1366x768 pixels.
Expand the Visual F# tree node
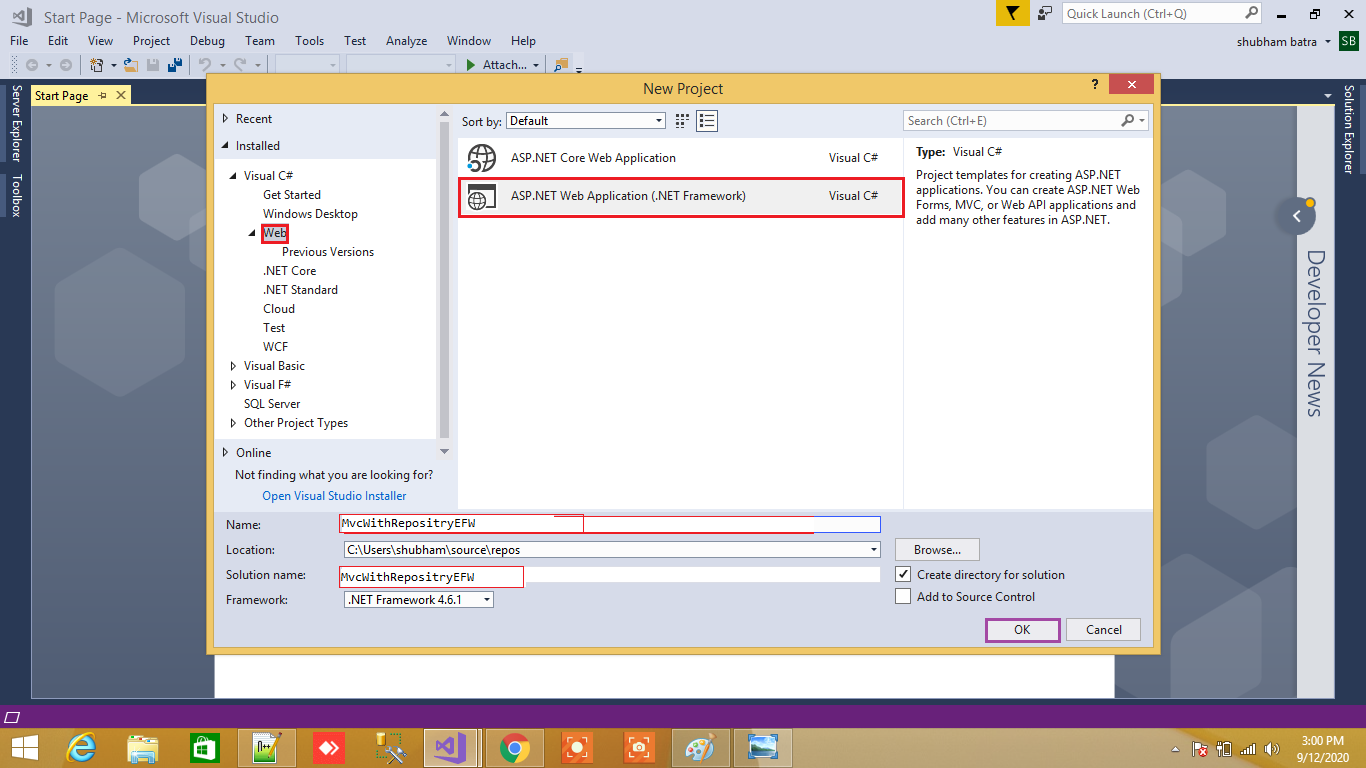pos(234,385)
